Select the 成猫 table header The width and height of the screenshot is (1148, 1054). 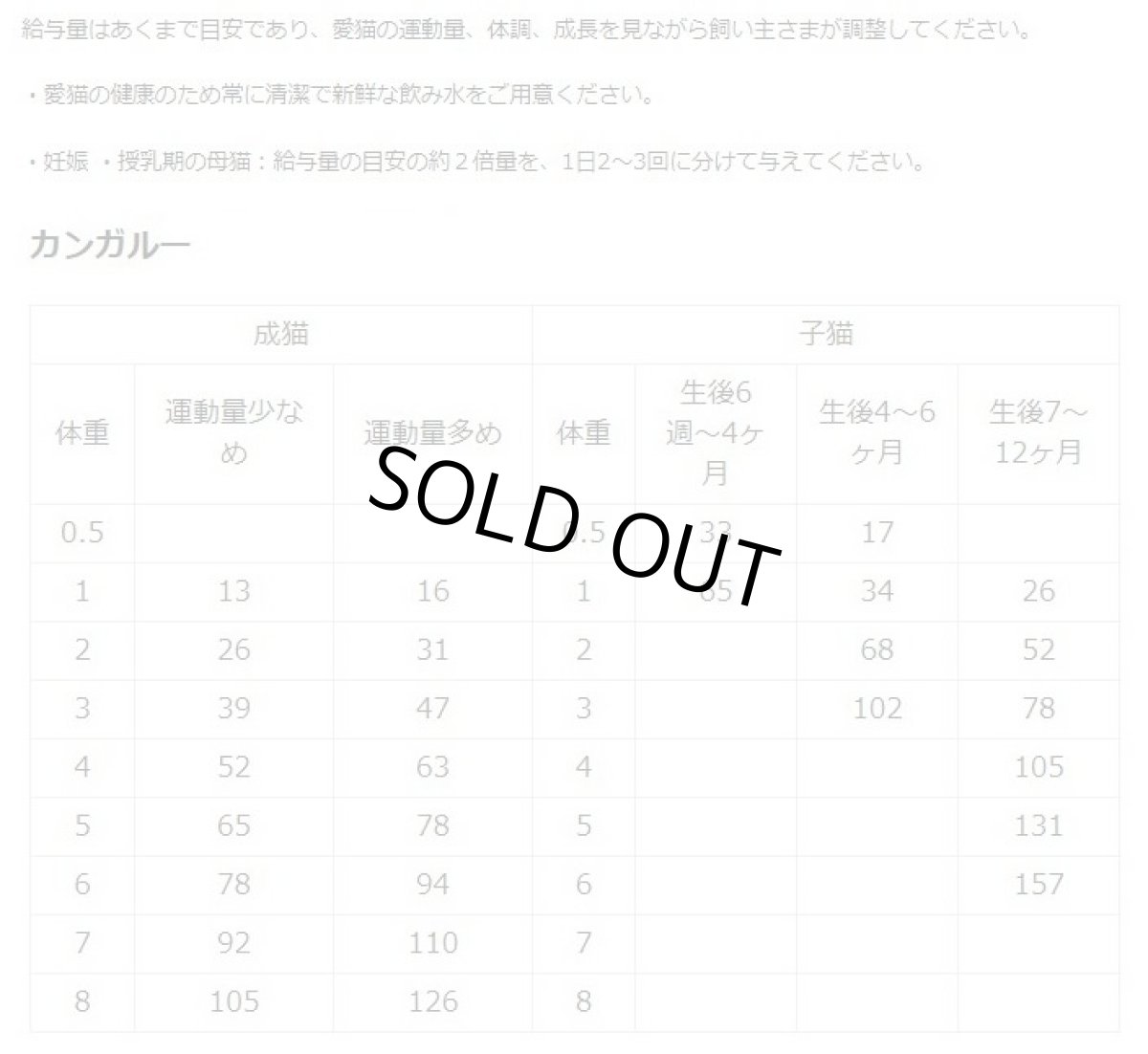click(281, 336)
